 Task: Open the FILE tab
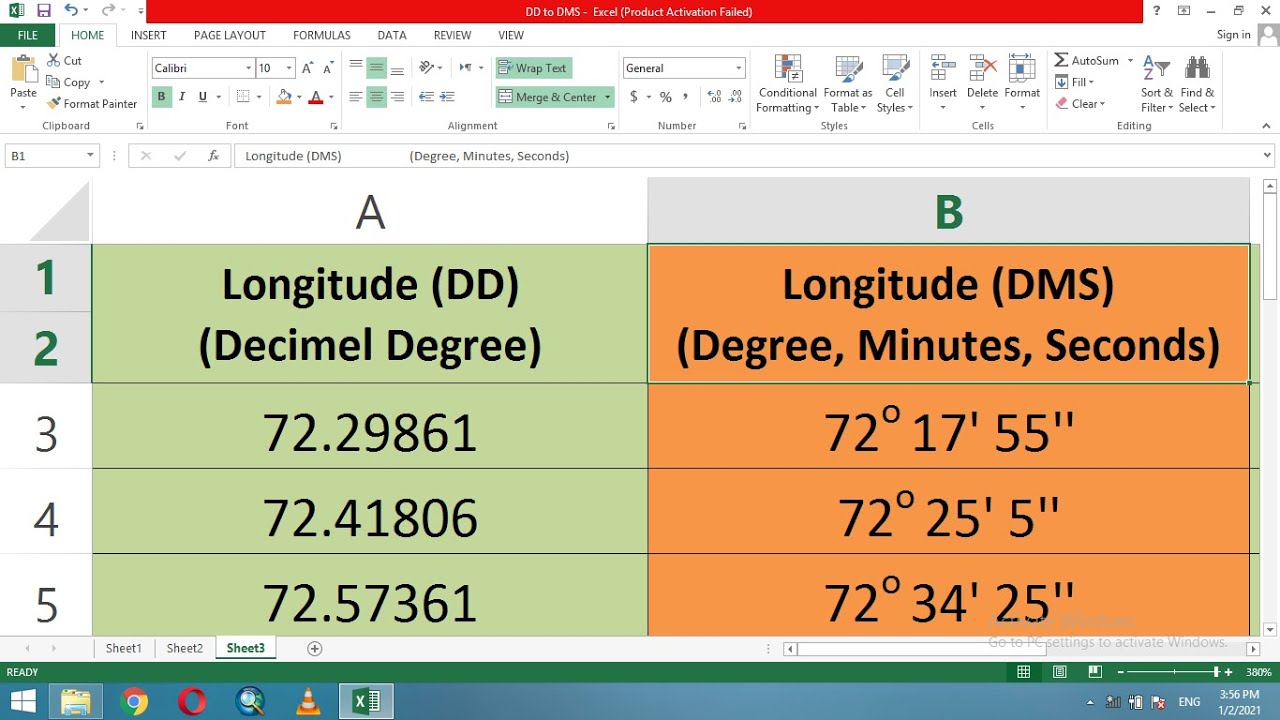28,35
